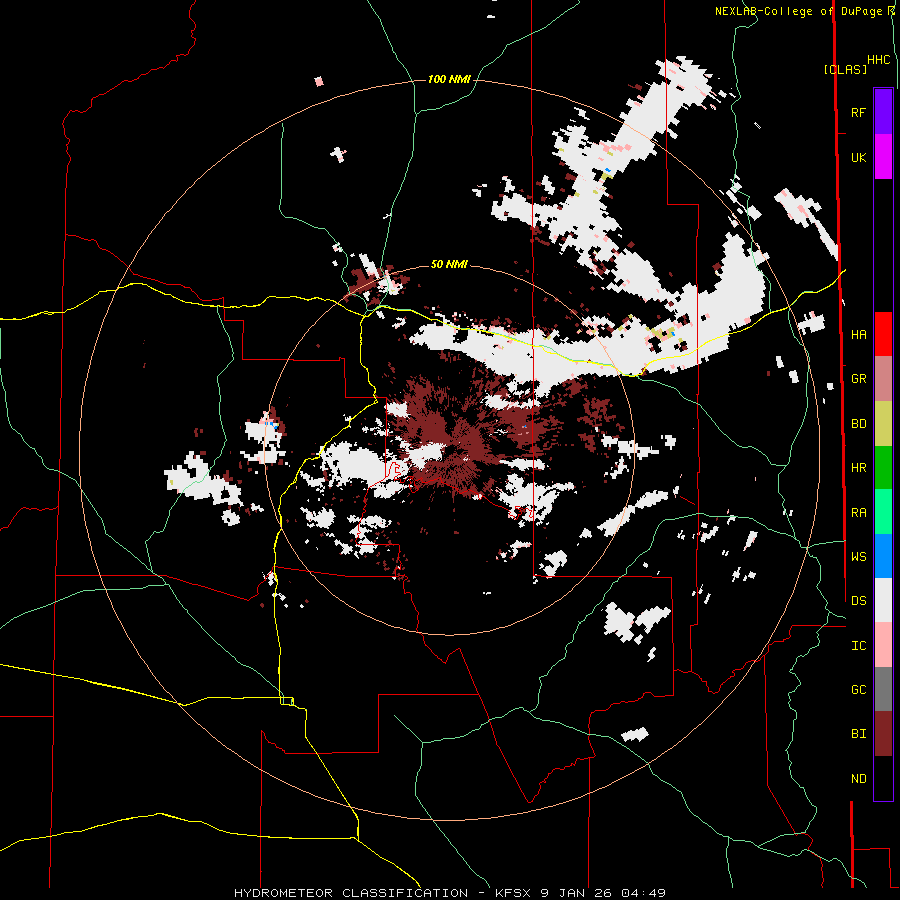Screen dimensions: 900x900
Task: Click the DS white legend swatch
Action: click(883, 600)
